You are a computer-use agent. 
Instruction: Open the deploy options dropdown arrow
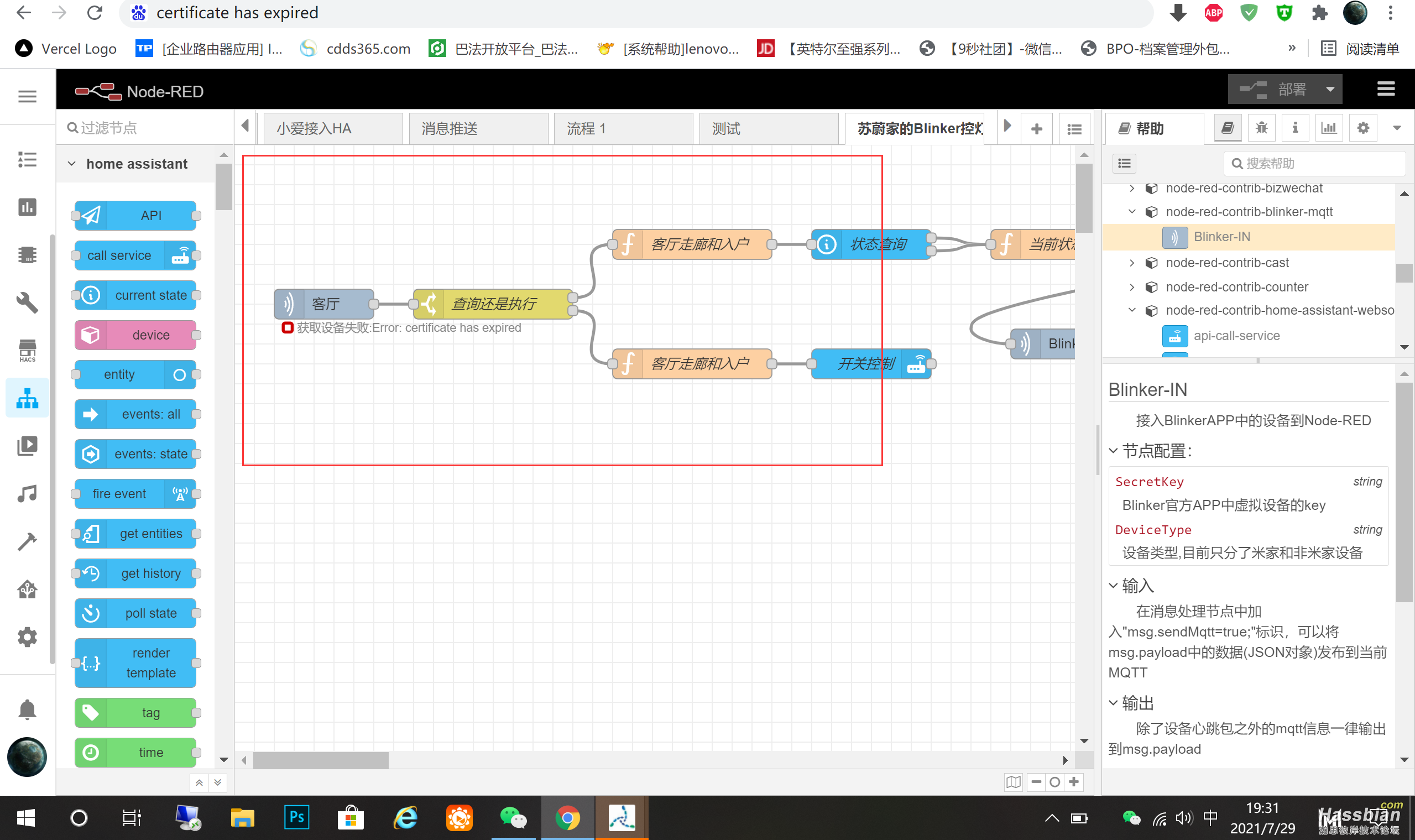coord(1330,89)
